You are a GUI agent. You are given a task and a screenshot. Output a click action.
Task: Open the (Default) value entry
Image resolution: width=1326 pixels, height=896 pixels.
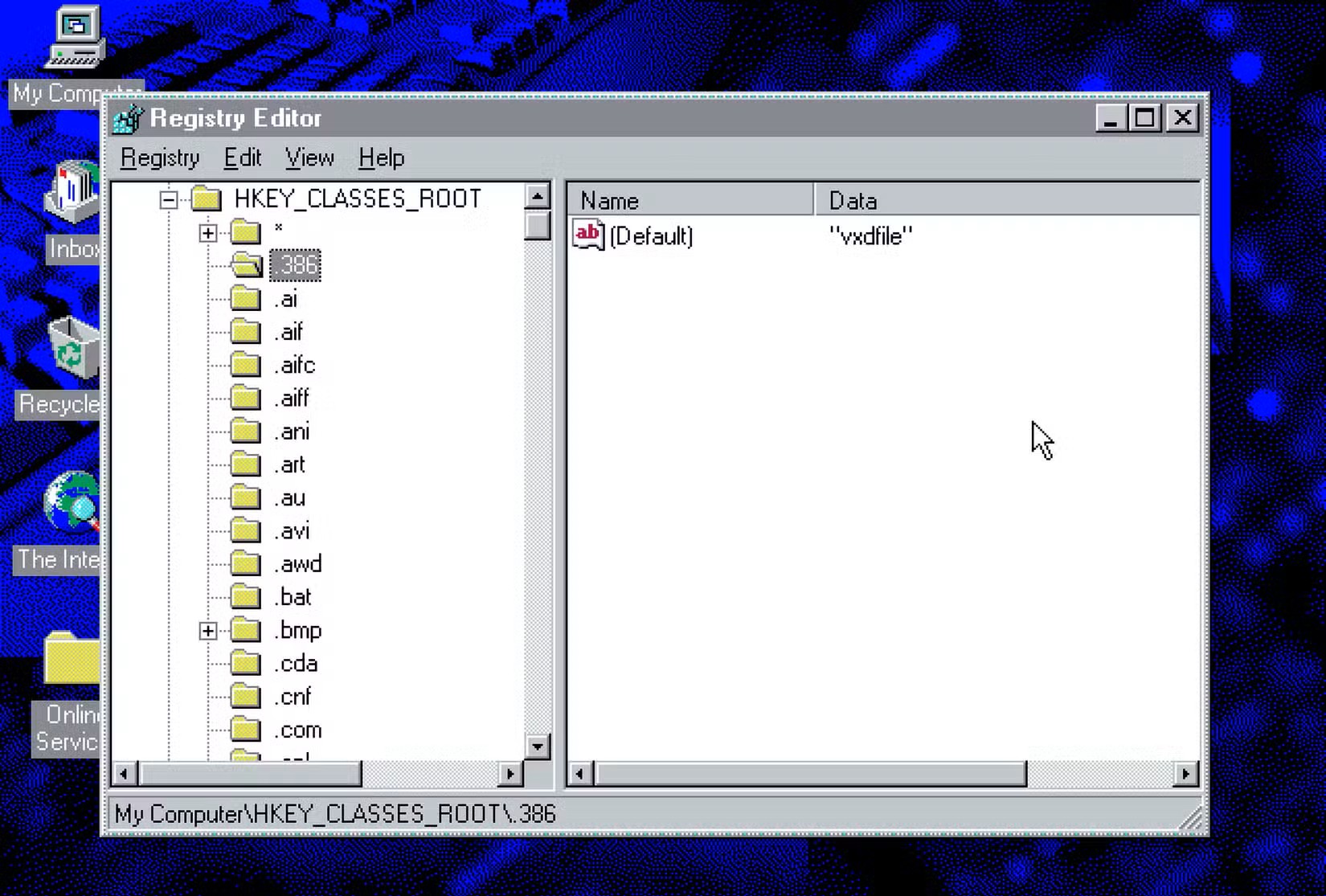coord(652,235)
